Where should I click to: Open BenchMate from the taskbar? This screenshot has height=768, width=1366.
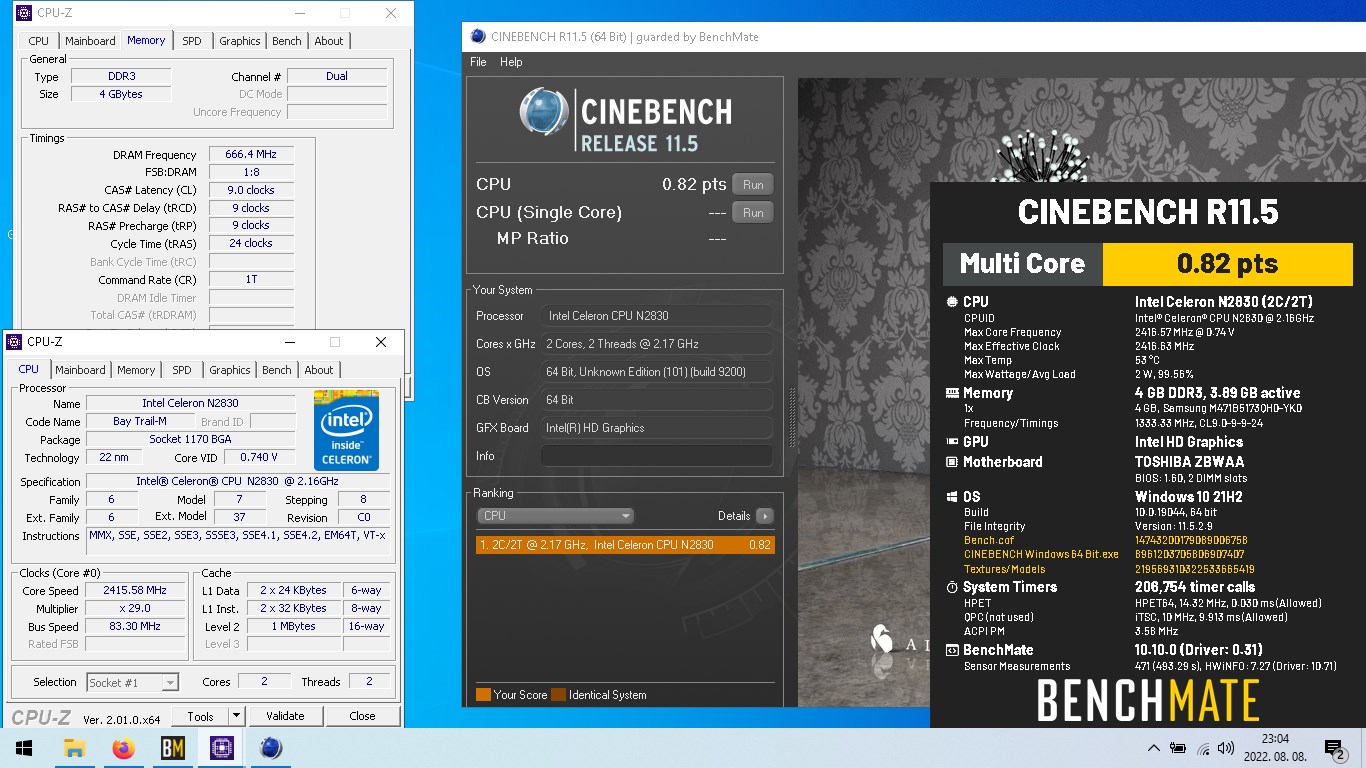[172, 747]
